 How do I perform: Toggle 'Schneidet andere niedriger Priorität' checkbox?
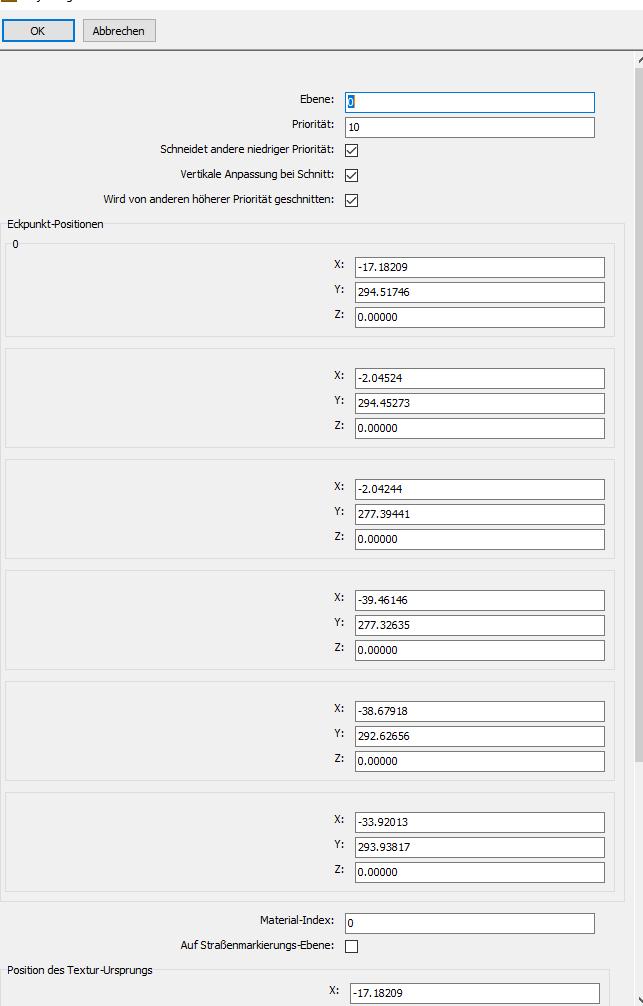pyautogui.click(x=351, y=151)
